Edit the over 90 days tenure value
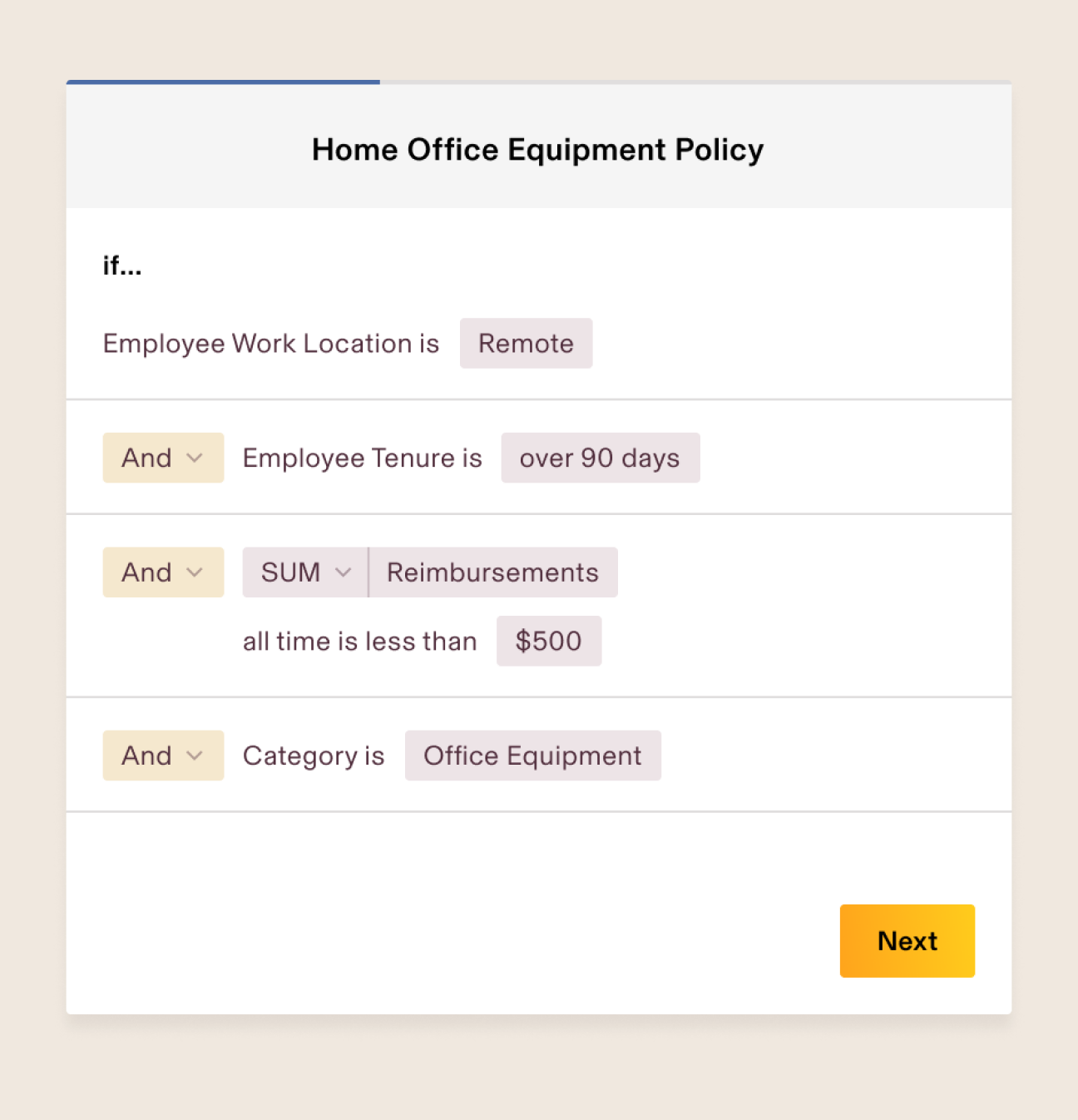The height and width of the screenshot is (1120, 1078). click(600, 458)
